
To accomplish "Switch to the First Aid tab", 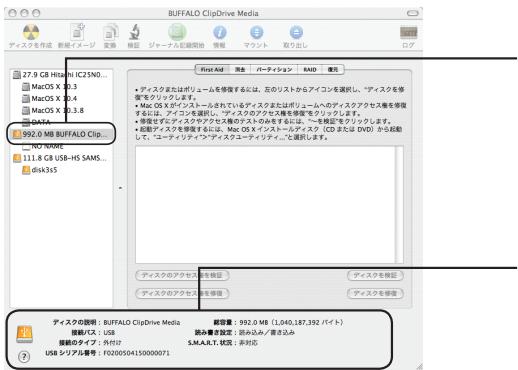I will pyautogui.click(x=212, y=70).
